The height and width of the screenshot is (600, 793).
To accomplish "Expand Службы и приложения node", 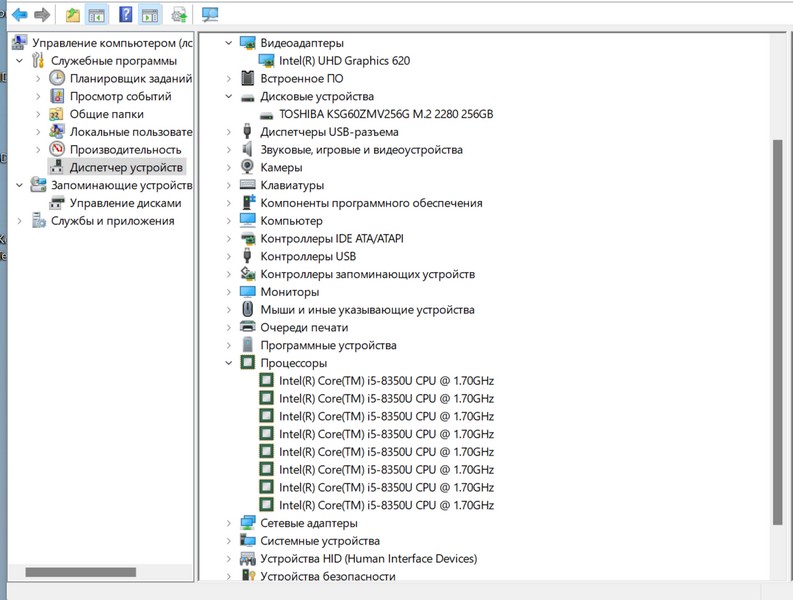I will point(19,221).
